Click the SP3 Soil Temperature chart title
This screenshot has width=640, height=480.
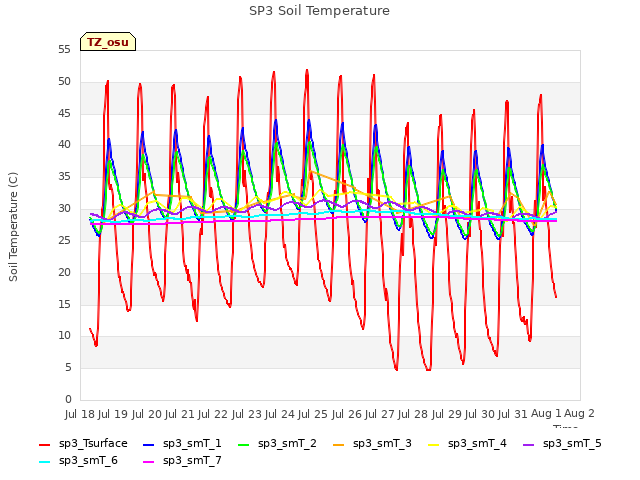coord(319,11)
